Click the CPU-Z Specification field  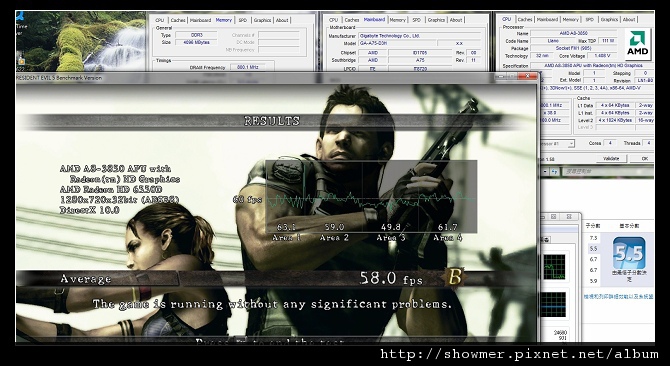[591, 65]
